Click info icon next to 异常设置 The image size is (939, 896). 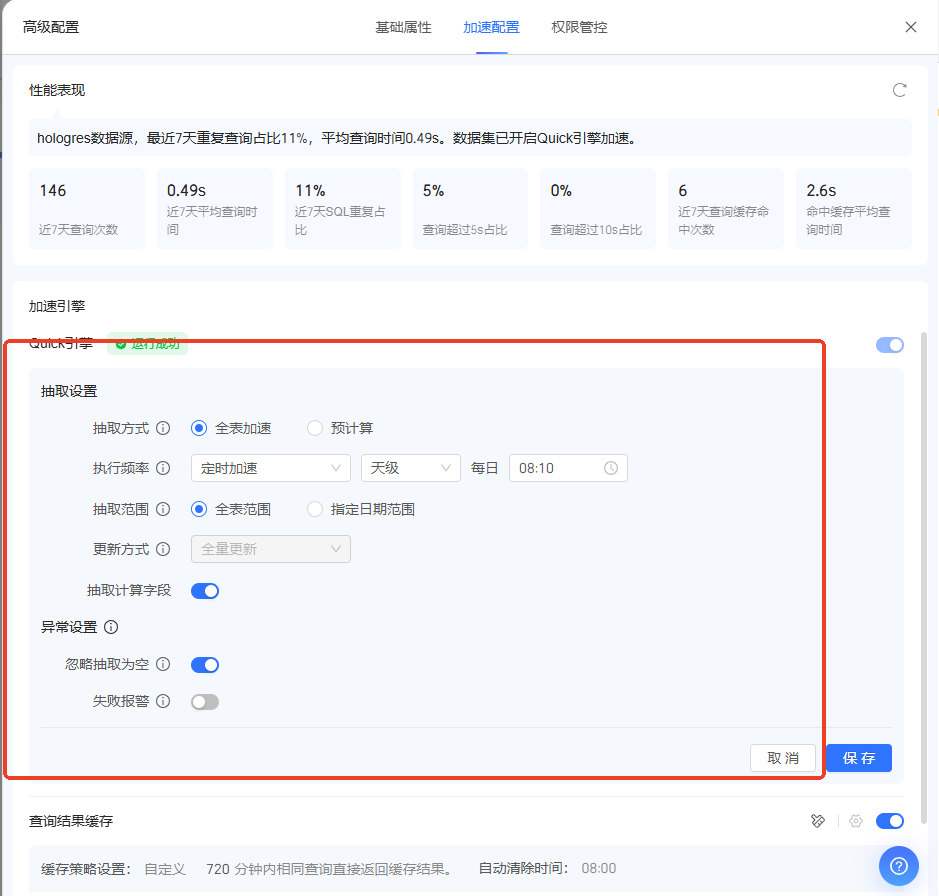[111, 628]
